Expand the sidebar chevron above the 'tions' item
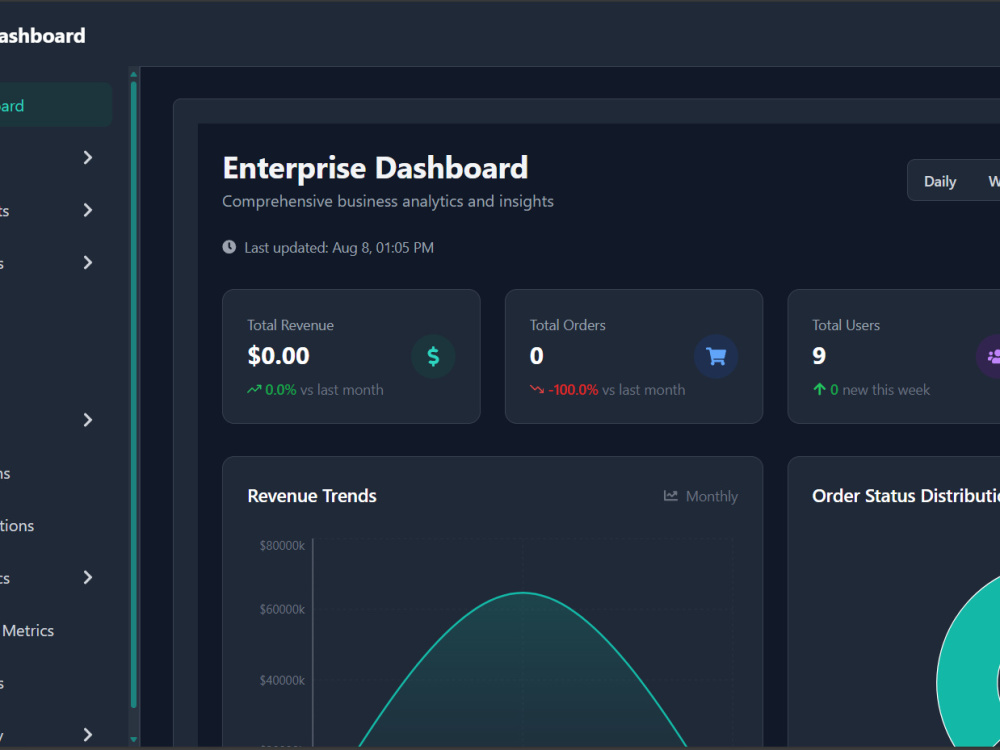The image size is (1000, 750). click(x=88, y=420)
